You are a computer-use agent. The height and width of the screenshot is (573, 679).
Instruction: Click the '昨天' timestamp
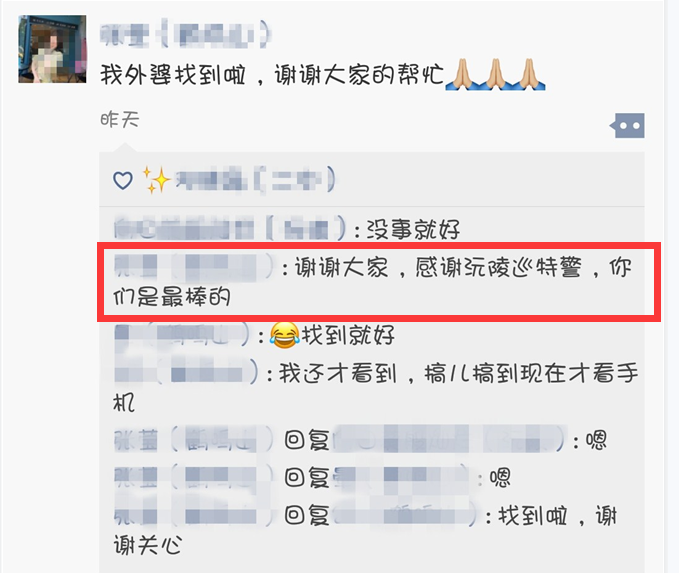[x=120, y=119]
